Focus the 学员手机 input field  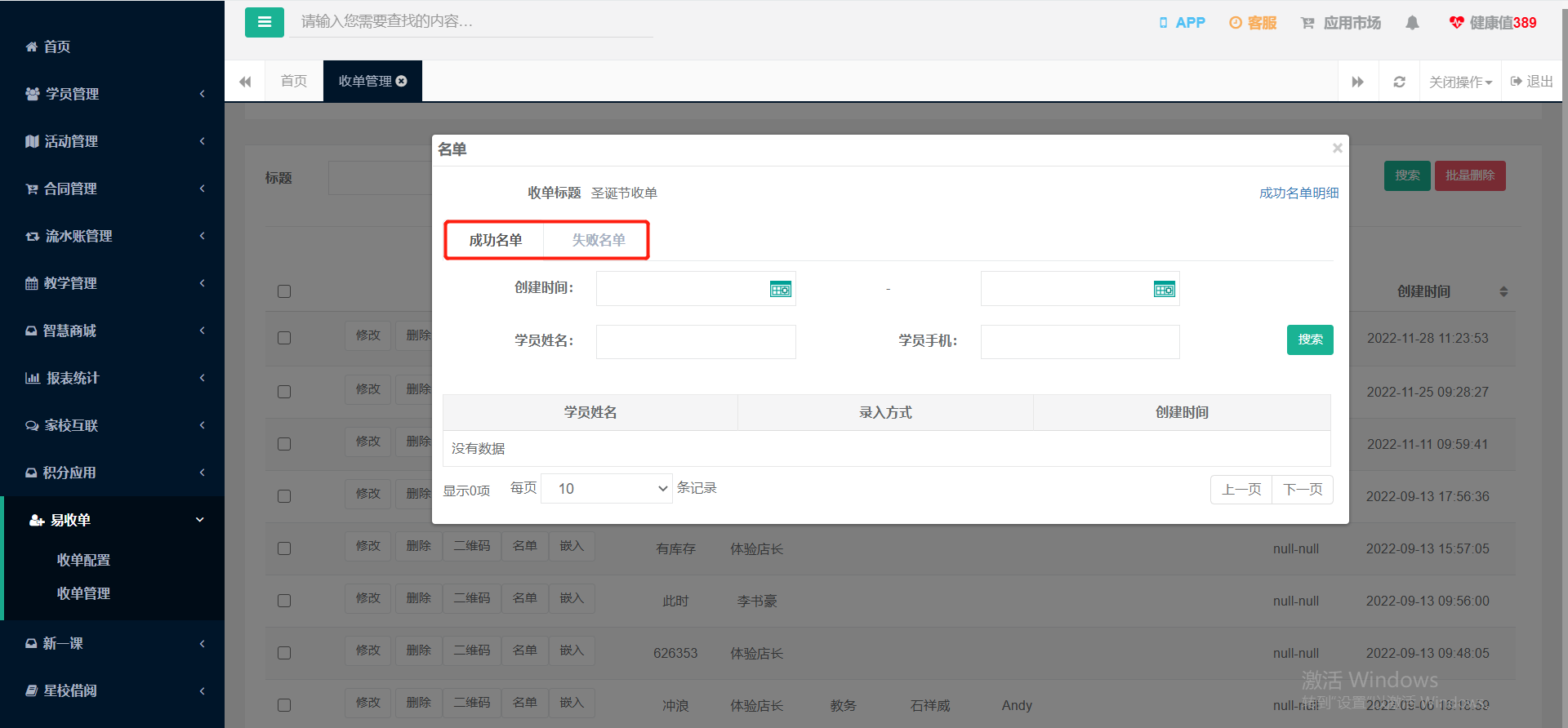click(x=1080, y=342)
